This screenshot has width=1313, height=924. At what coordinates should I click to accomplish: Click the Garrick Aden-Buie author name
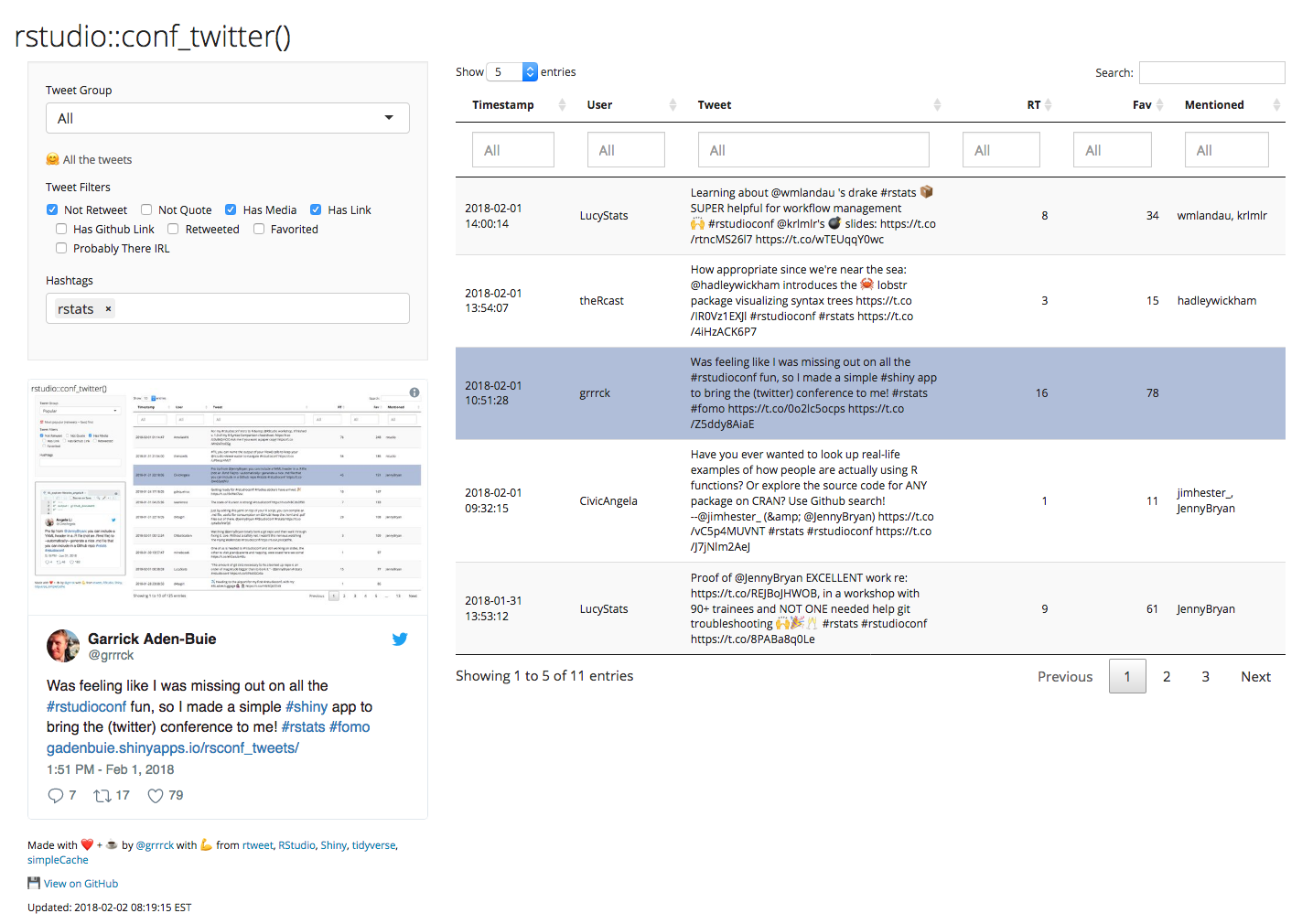152,639
